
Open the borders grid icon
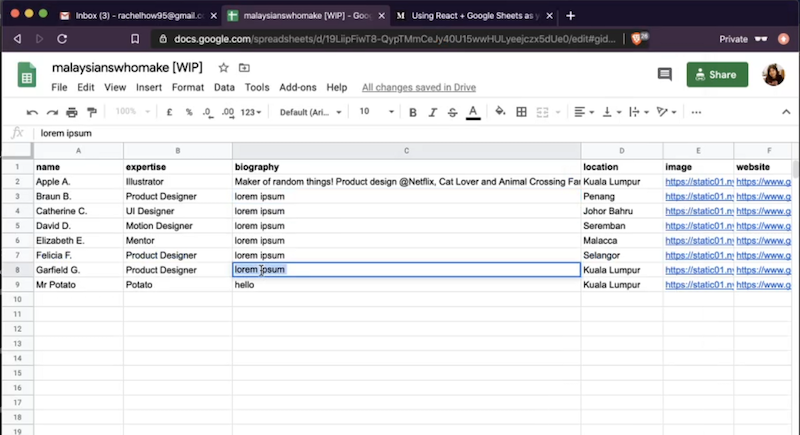521,112
